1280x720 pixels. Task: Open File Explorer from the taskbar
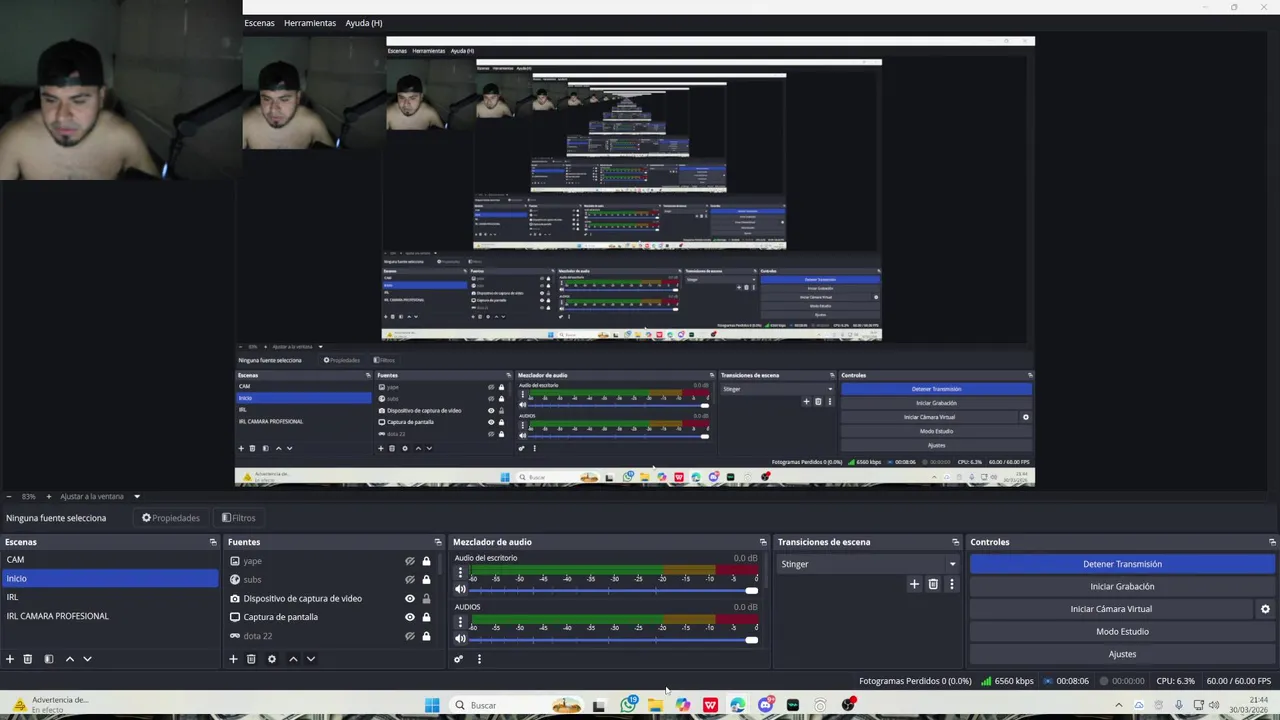click(x=655, y=705)
